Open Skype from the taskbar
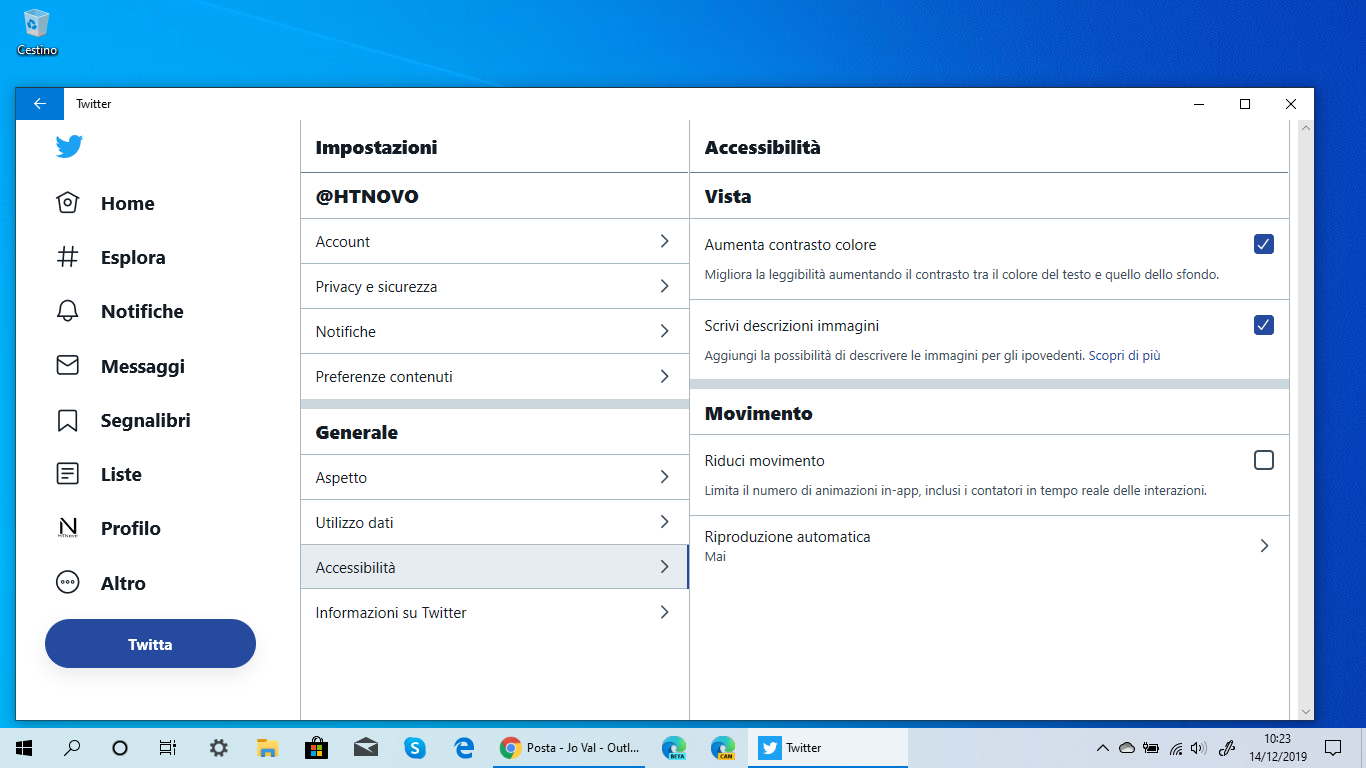 (415, 747)
